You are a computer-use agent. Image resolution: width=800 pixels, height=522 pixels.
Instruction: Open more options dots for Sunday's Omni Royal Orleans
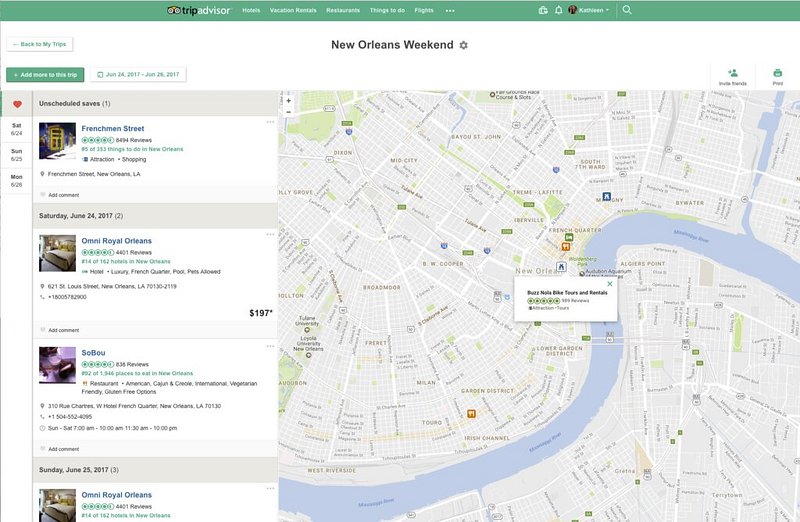point(270,488)
